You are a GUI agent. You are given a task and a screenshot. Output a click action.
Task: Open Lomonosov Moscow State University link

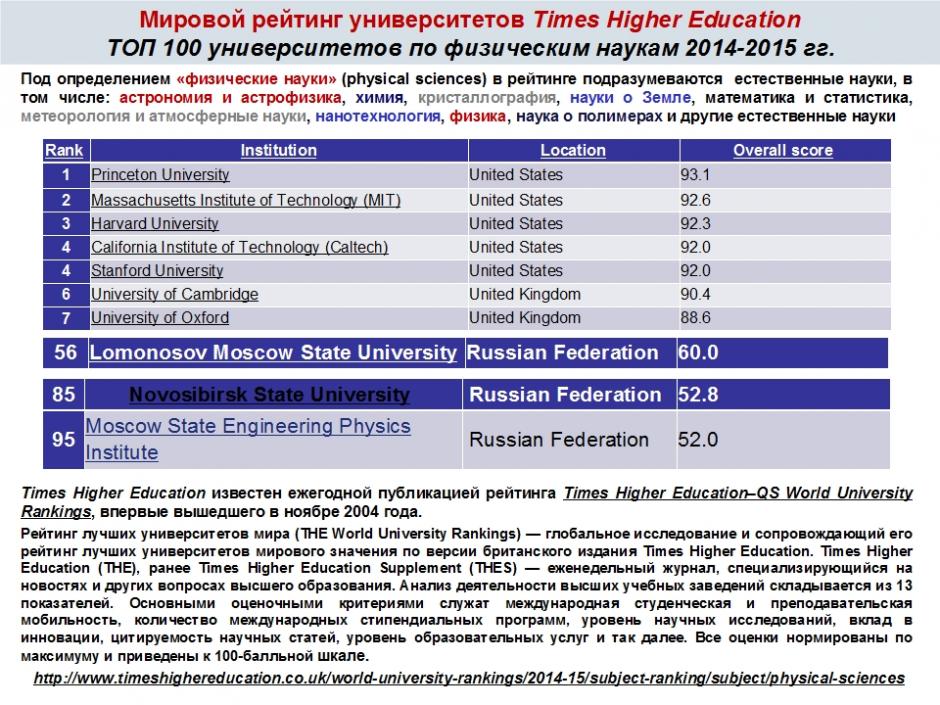click(273, 352)
